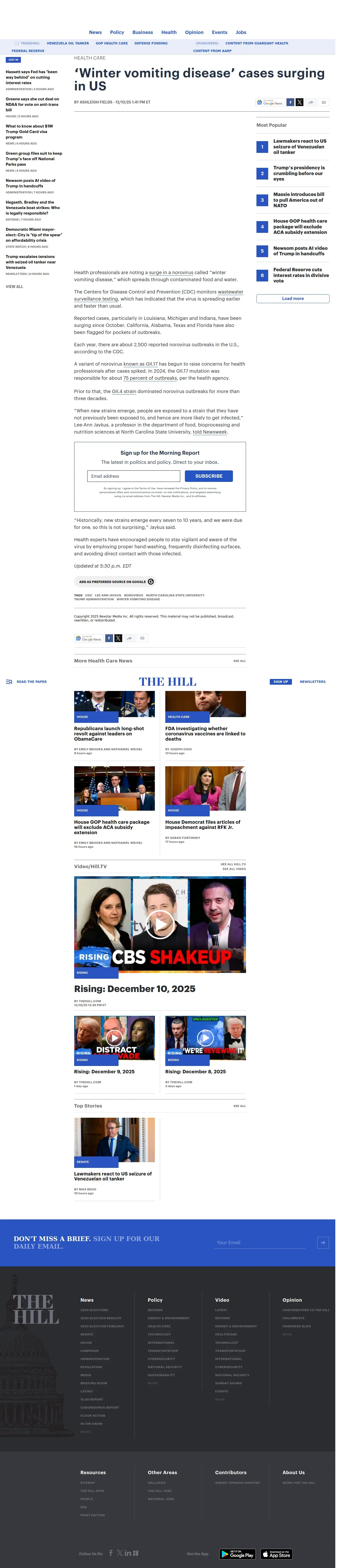Open footer X follow icon
Screen dimensions: 340x1568
coord(120,1553)
